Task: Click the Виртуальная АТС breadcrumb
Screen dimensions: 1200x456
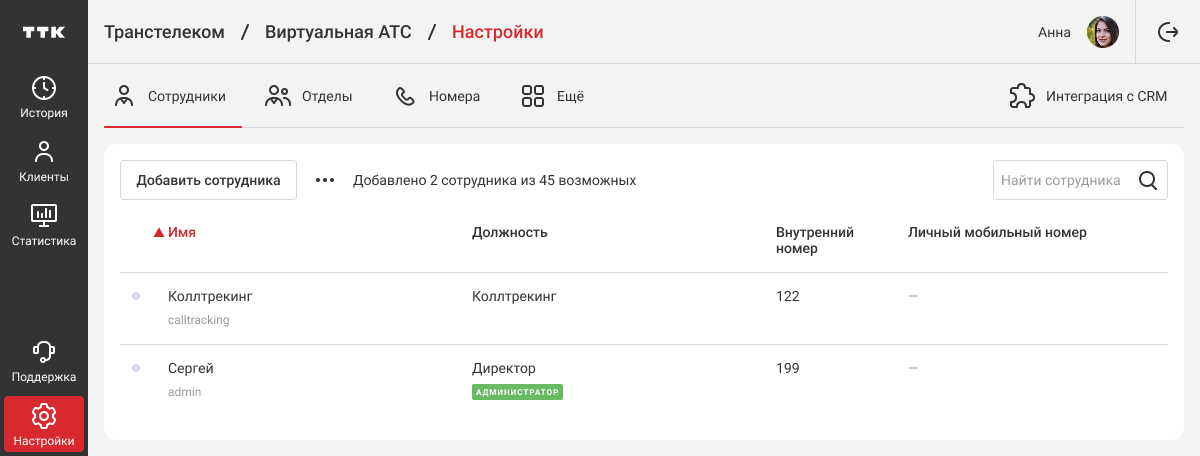Action: point(340,32)
